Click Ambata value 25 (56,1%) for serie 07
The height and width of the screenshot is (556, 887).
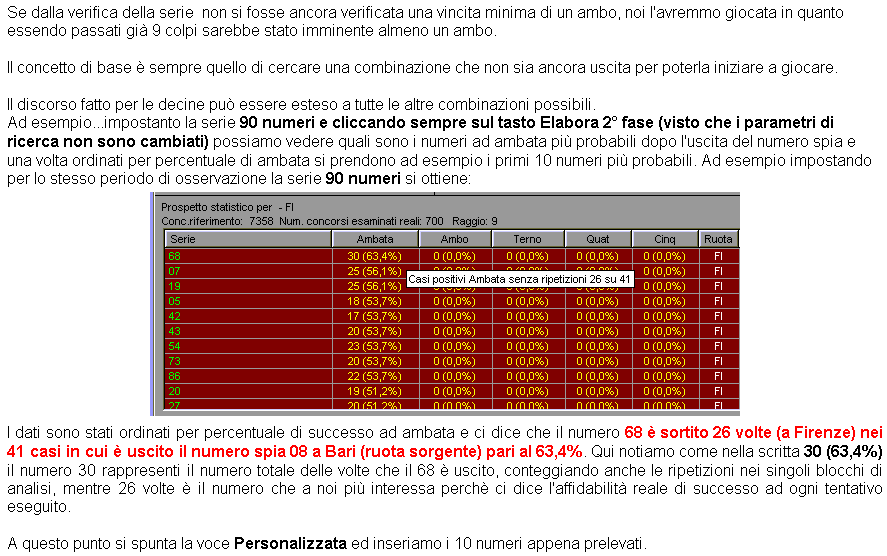(x=374, y=271)
